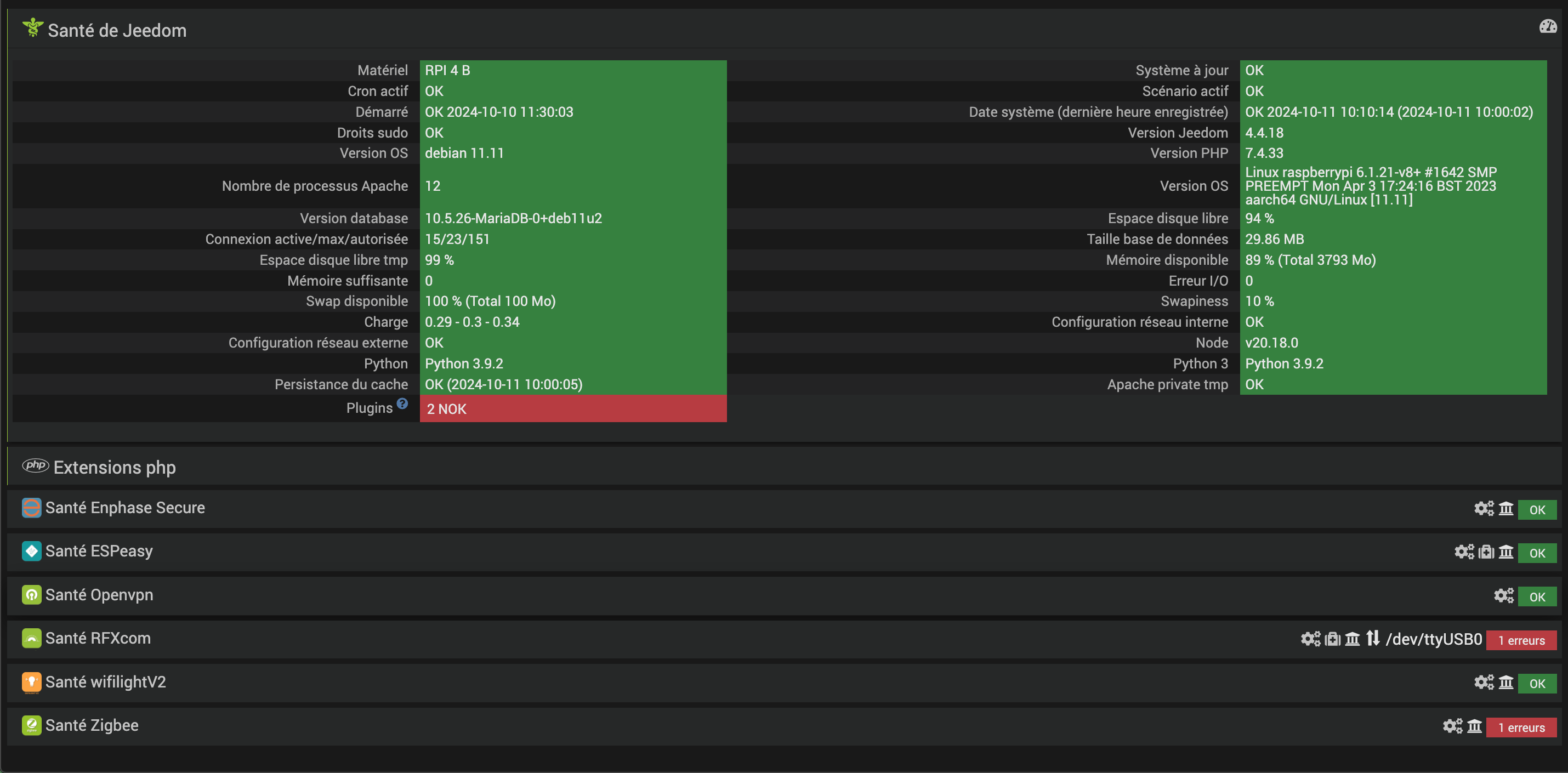Expand the Santé Enphase Secure panel

(125, 508)
